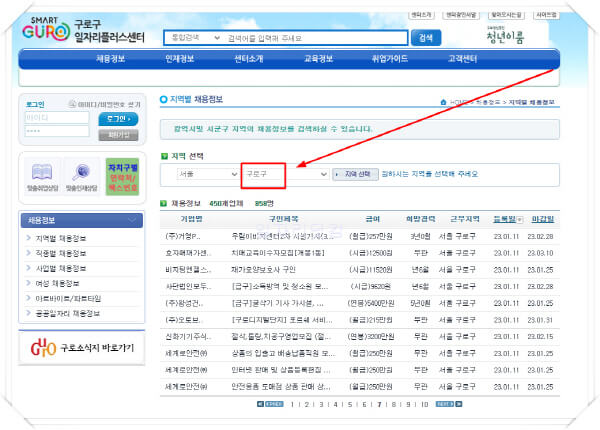This screenshot has height=430, width=600.
Task: Open 아르바이트/파트타임 in the sidebar
Action: click(x=68, y=298)
